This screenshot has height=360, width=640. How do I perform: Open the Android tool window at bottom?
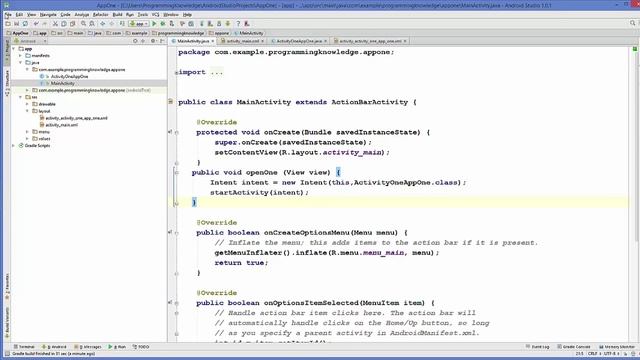click(54, 347)
